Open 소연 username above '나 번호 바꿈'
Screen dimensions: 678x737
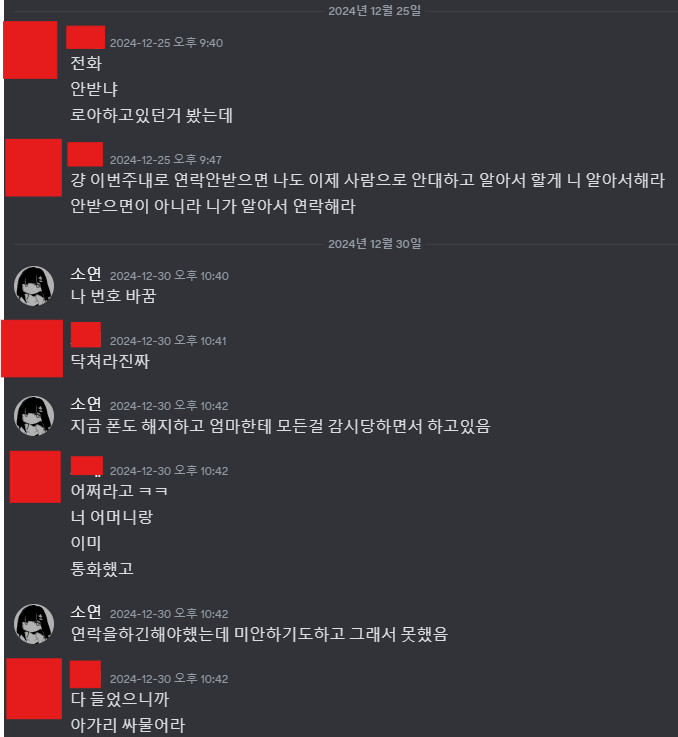tap(86, 274)
